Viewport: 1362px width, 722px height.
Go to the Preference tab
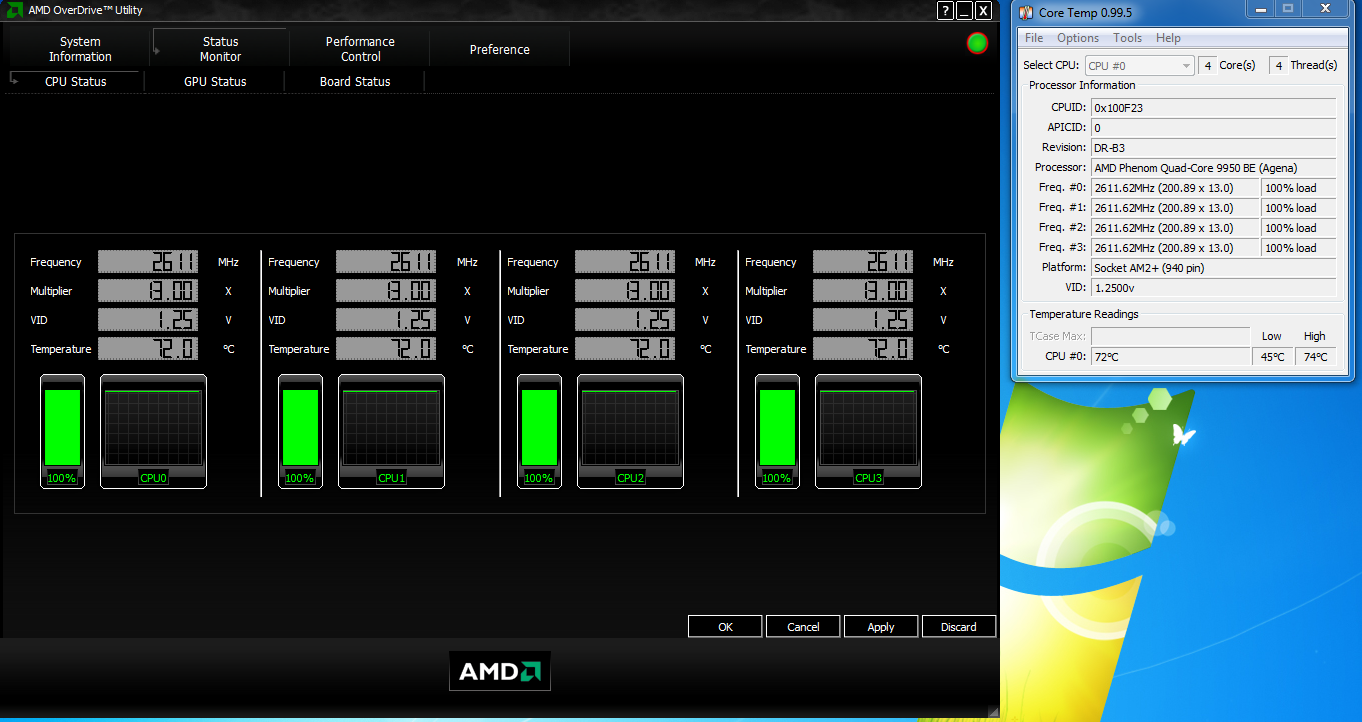pos(500,49)
